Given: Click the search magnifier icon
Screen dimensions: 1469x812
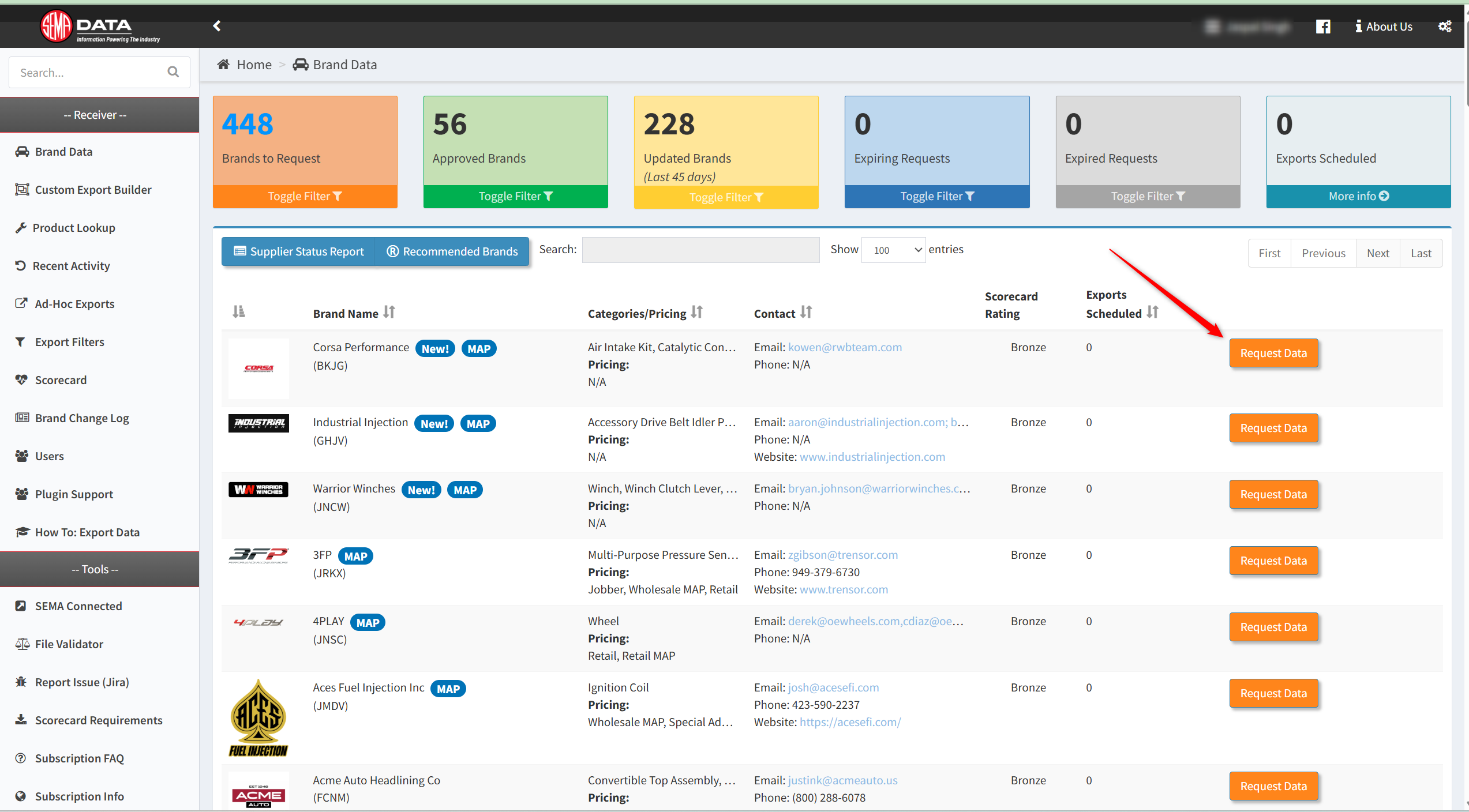Looking at the screenshot, I should click(173, 72).
